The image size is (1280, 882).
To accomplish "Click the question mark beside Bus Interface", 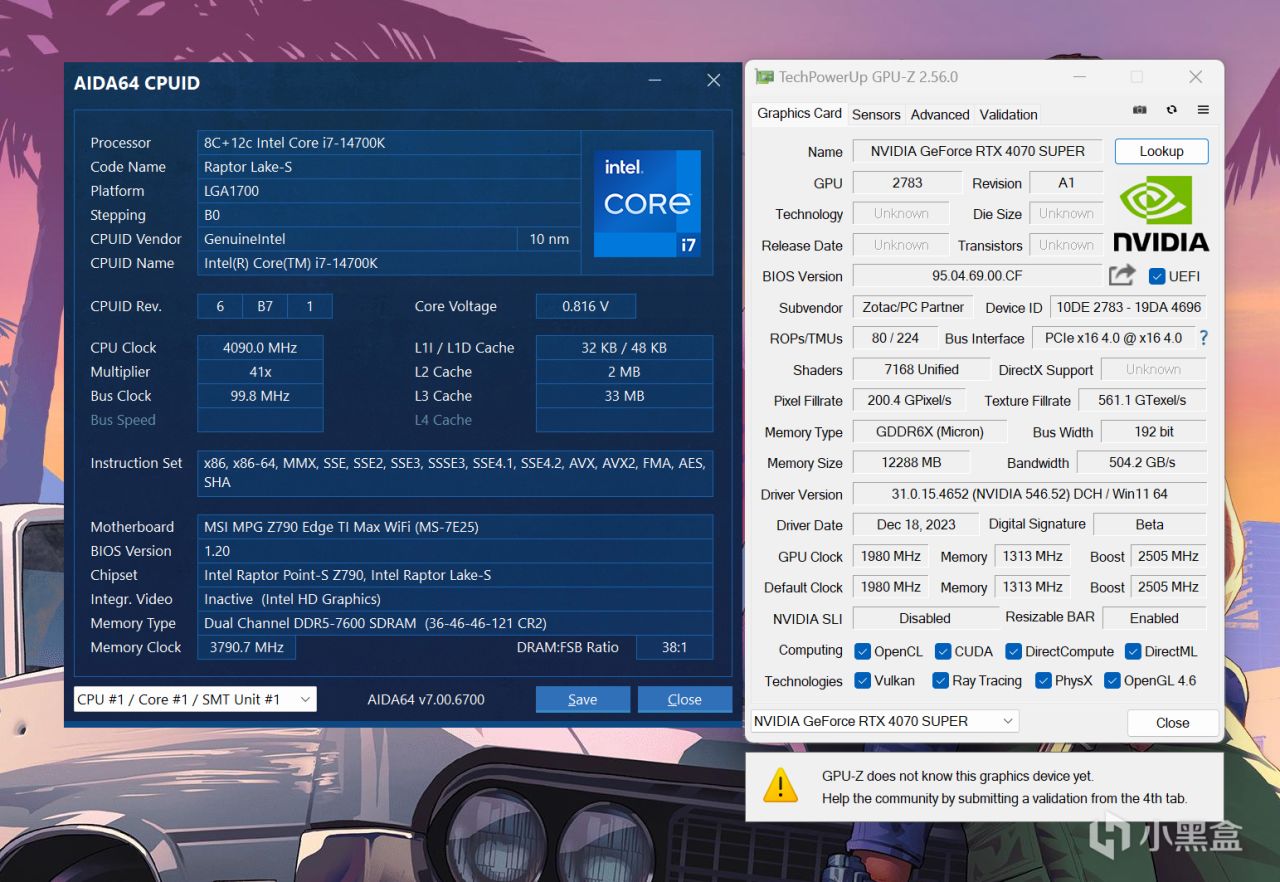I will coord(1203,338).
